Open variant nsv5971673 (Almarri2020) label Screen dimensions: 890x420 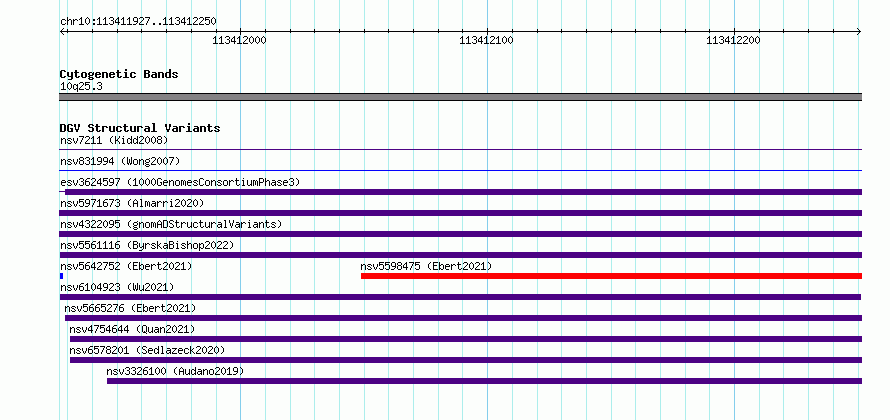pos(132,203)
